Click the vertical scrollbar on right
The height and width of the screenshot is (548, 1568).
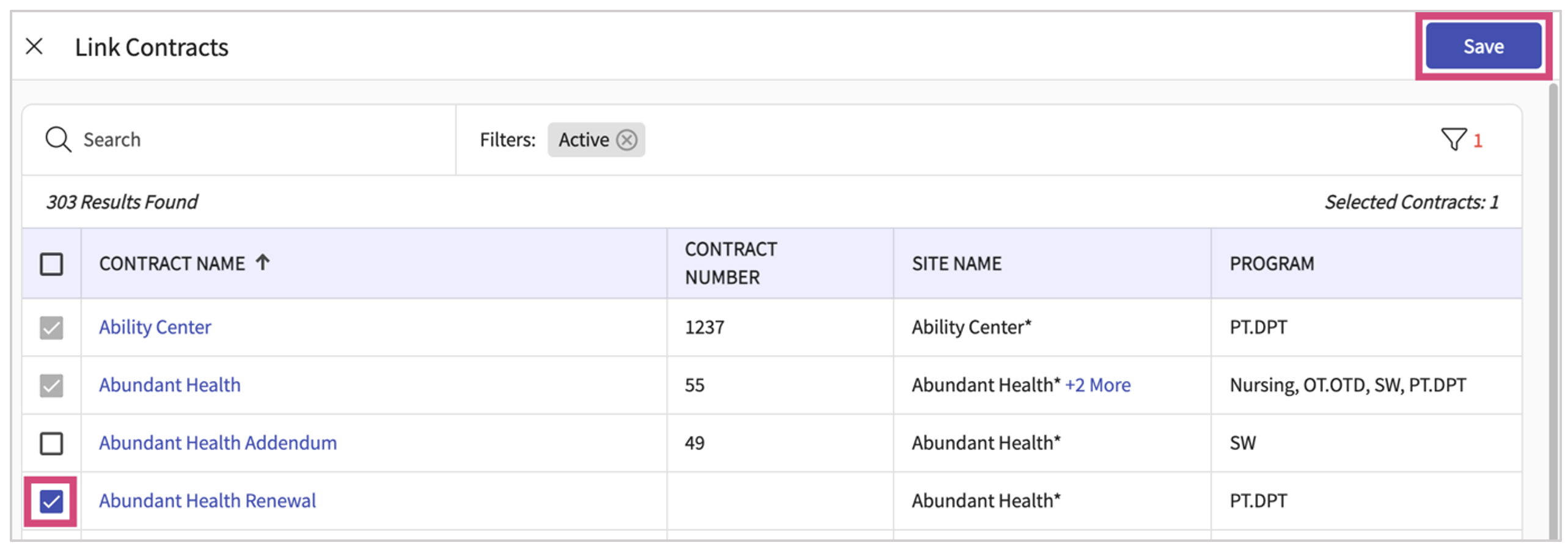click(1553, 306)
